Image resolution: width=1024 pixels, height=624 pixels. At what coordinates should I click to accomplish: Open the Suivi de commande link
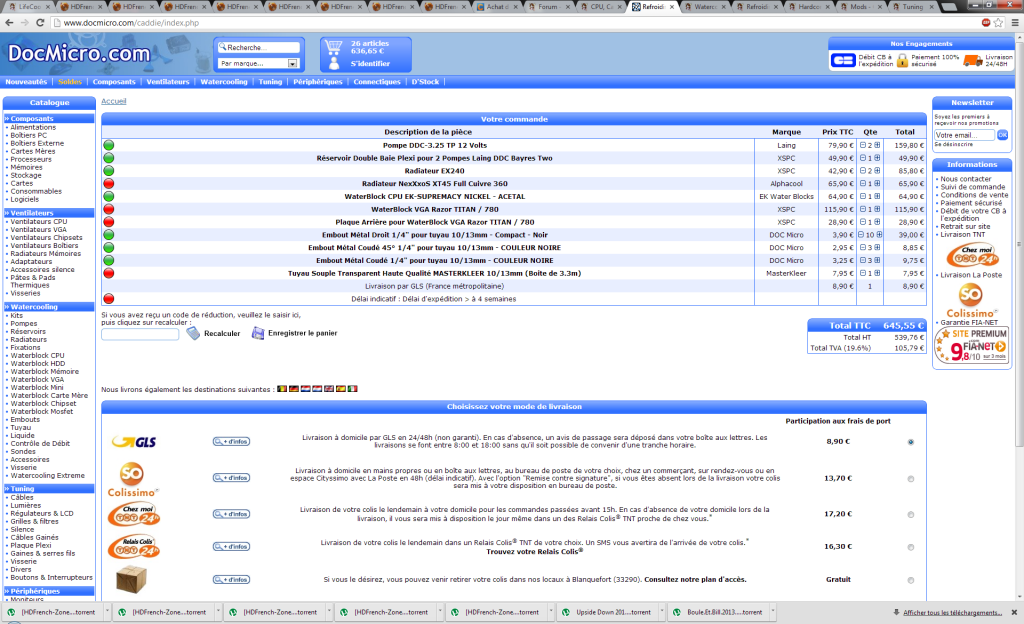(x=972, y=187)
